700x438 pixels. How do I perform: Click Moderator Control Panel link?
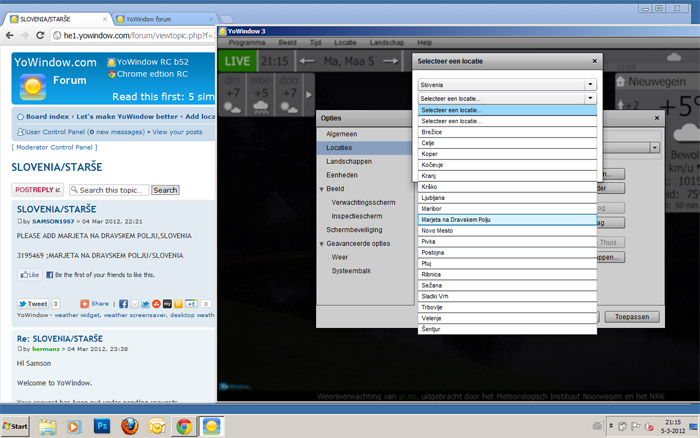tap(54, 147)
